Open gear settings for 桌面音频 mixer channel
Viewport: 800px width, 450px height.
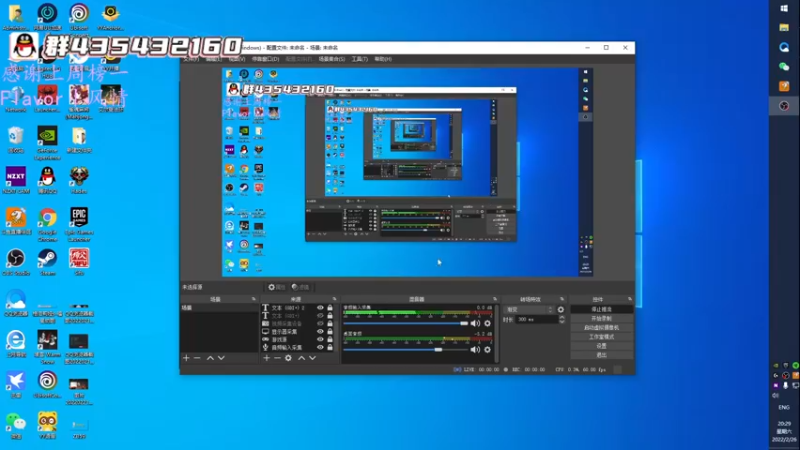coord(487,349)
